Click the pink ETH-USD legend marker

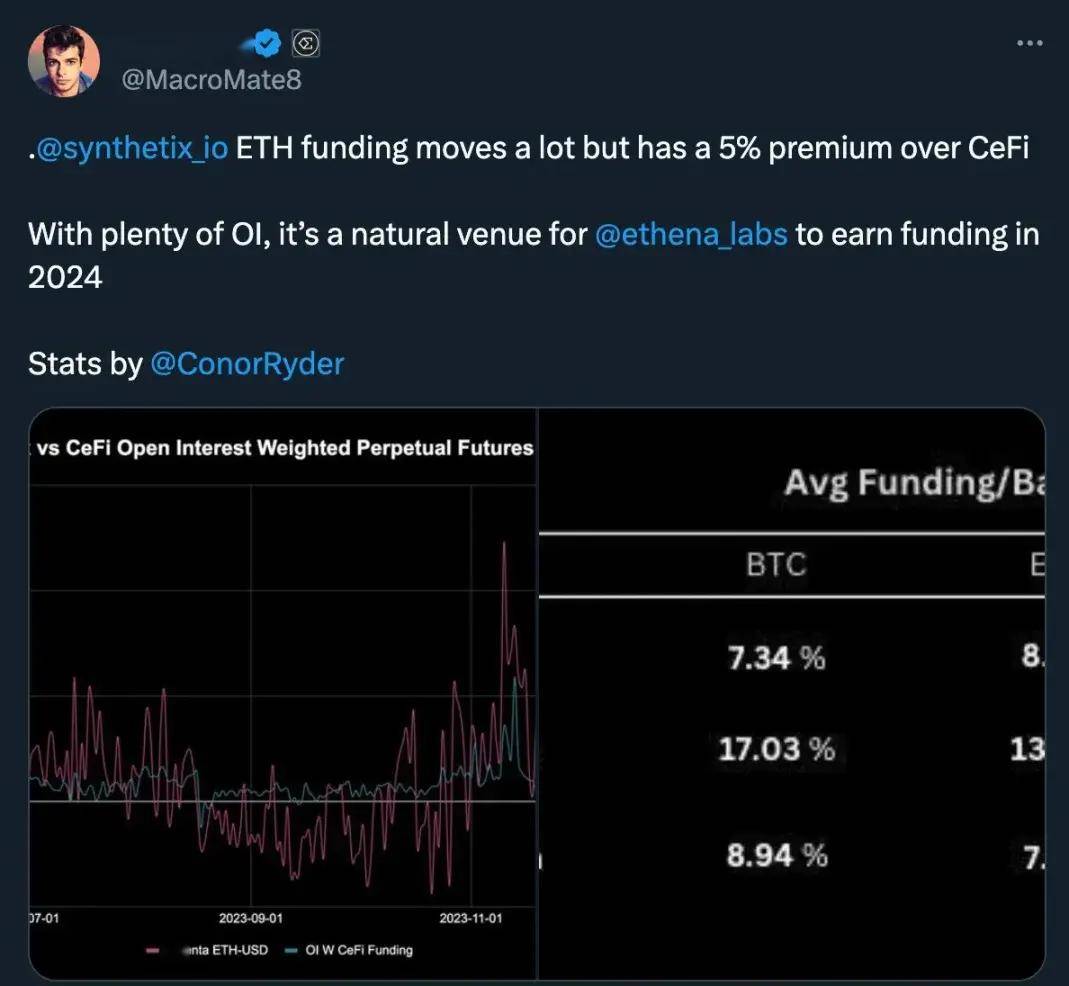click(x=153, y=950)
